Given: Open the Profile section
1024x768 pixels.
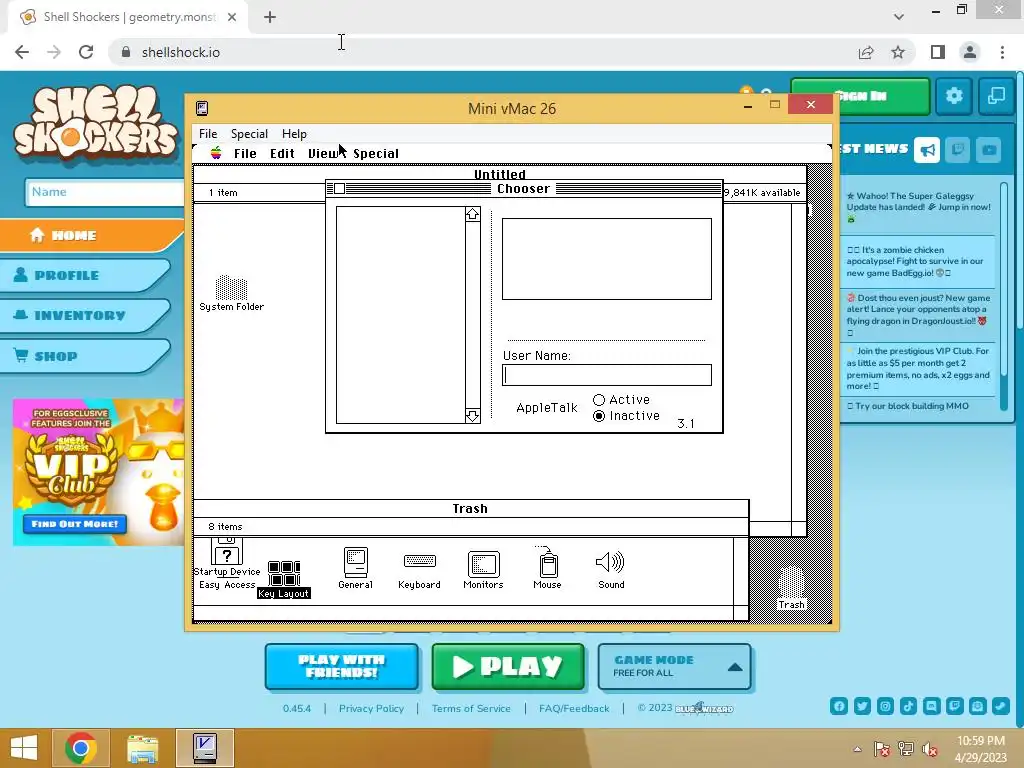Looking at the screenshot, I should click(x=85, y=275).
